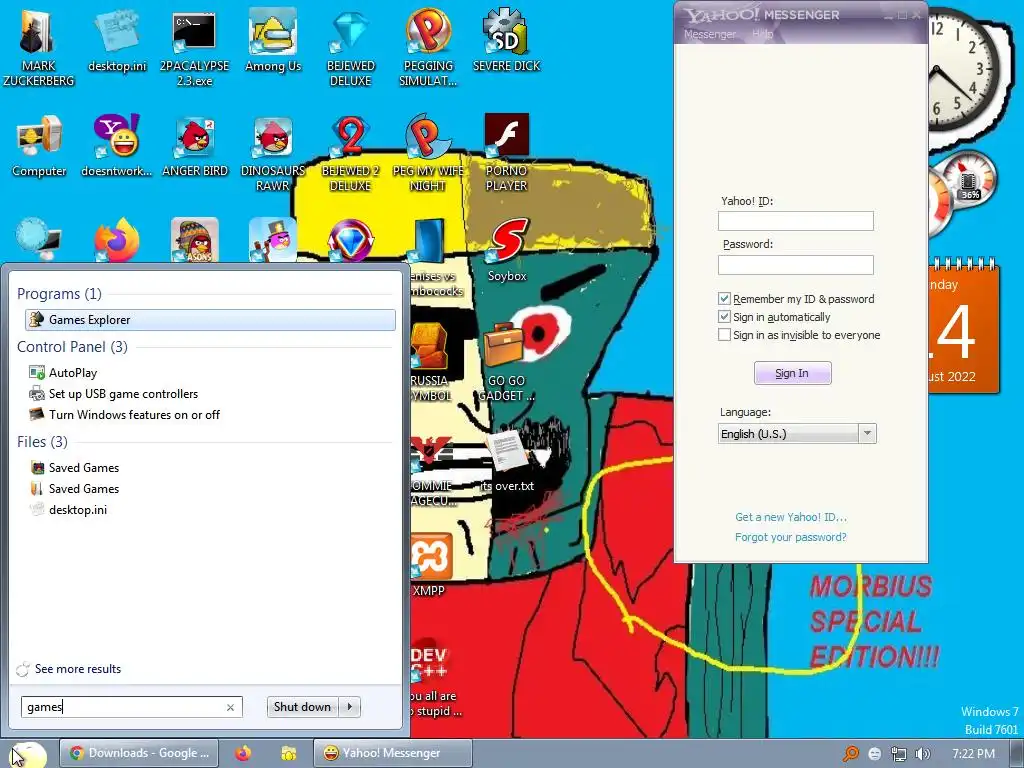Launch the XMPP desktop shortcut
The height and width of the screenshot is (768, 1024).
[x=430, y=564]
